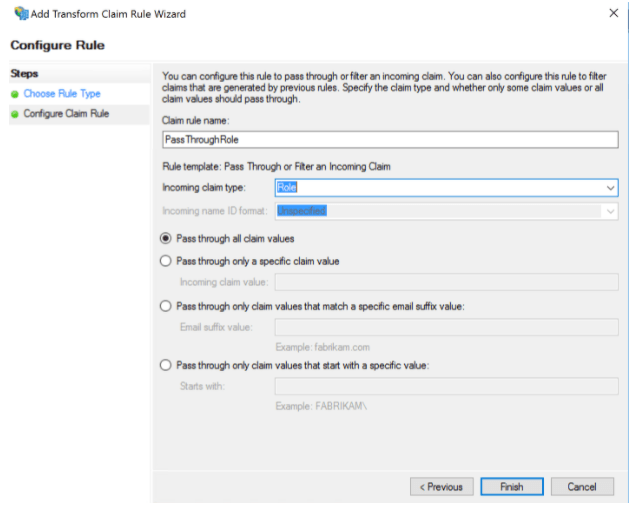Image resolution: width=641 pixels, height=512 pixels.
Task: Go to the Choose Rule Type step
Action: point(62,94)
